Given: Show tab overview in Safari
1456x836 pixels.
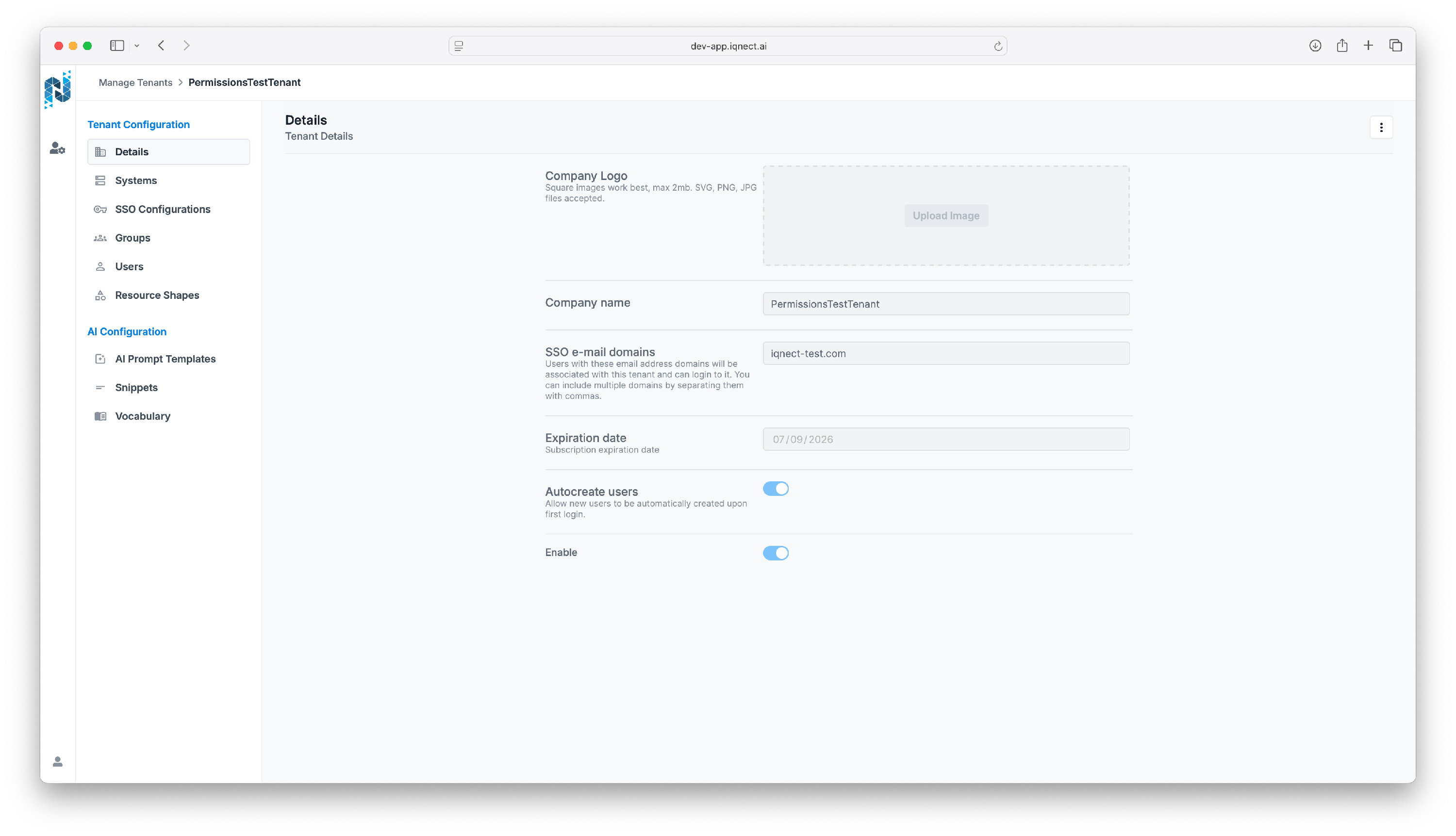Looking at the screenshot, I should (1395, 46).
